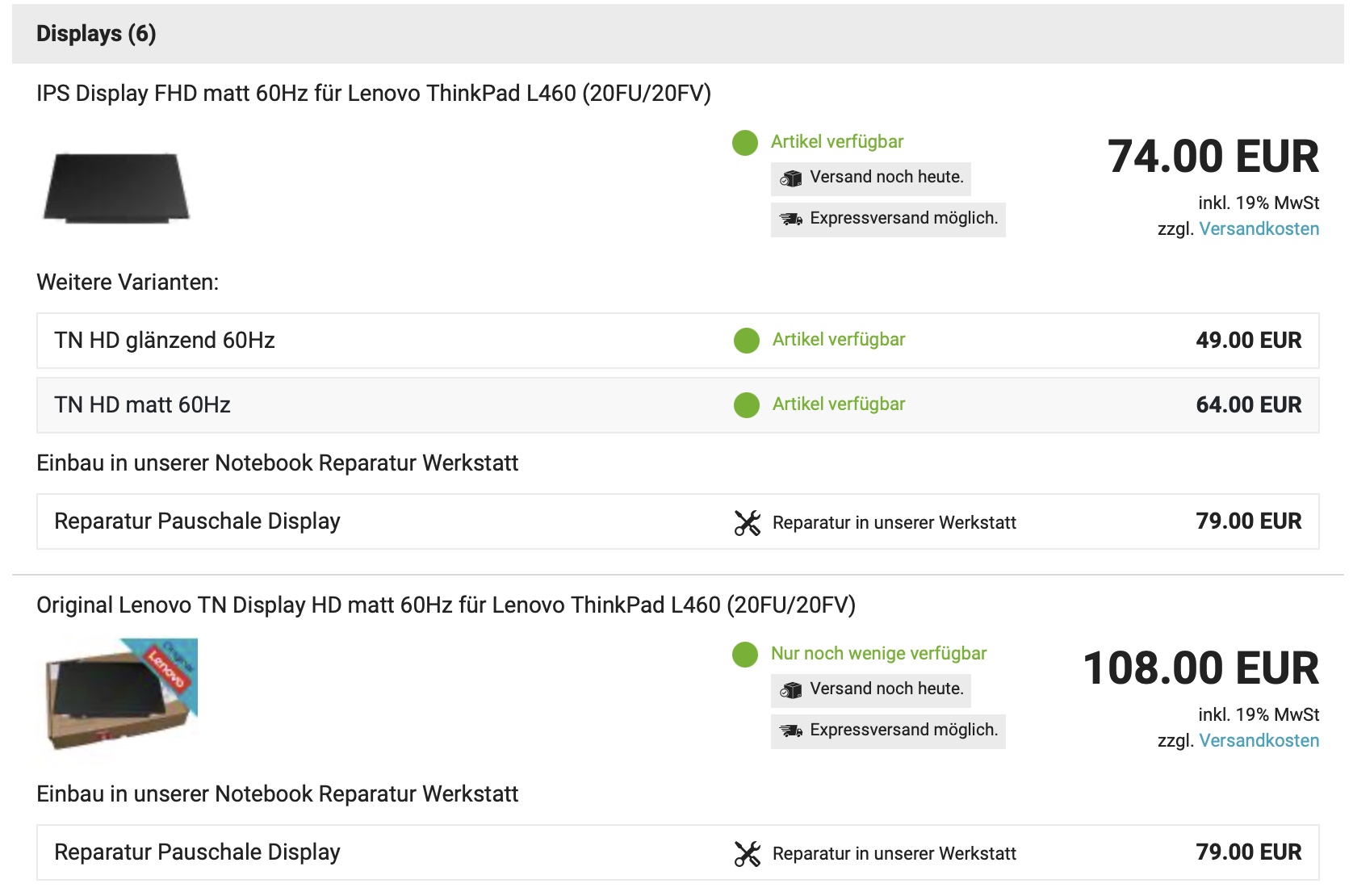1353x896 pixels.
Task: Click truck icon for Original Lenovo express shipping
Action: click(791, 731)
